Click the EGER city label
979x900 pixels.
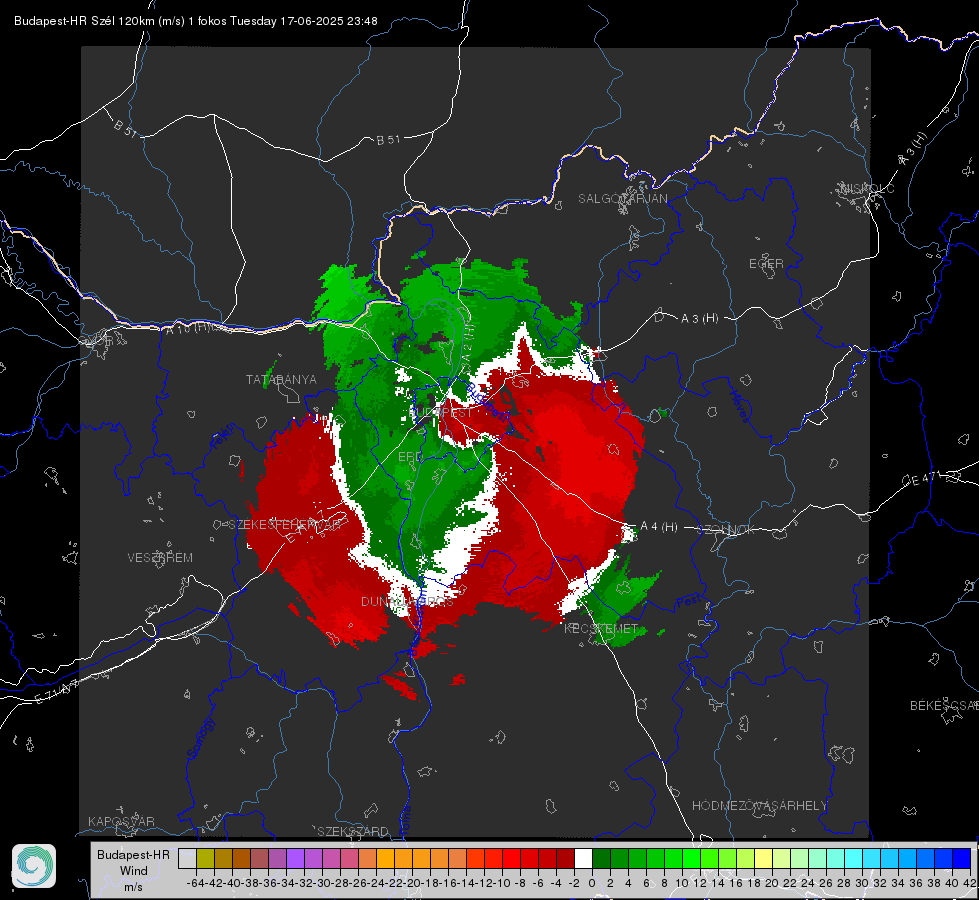coord(766,264)
